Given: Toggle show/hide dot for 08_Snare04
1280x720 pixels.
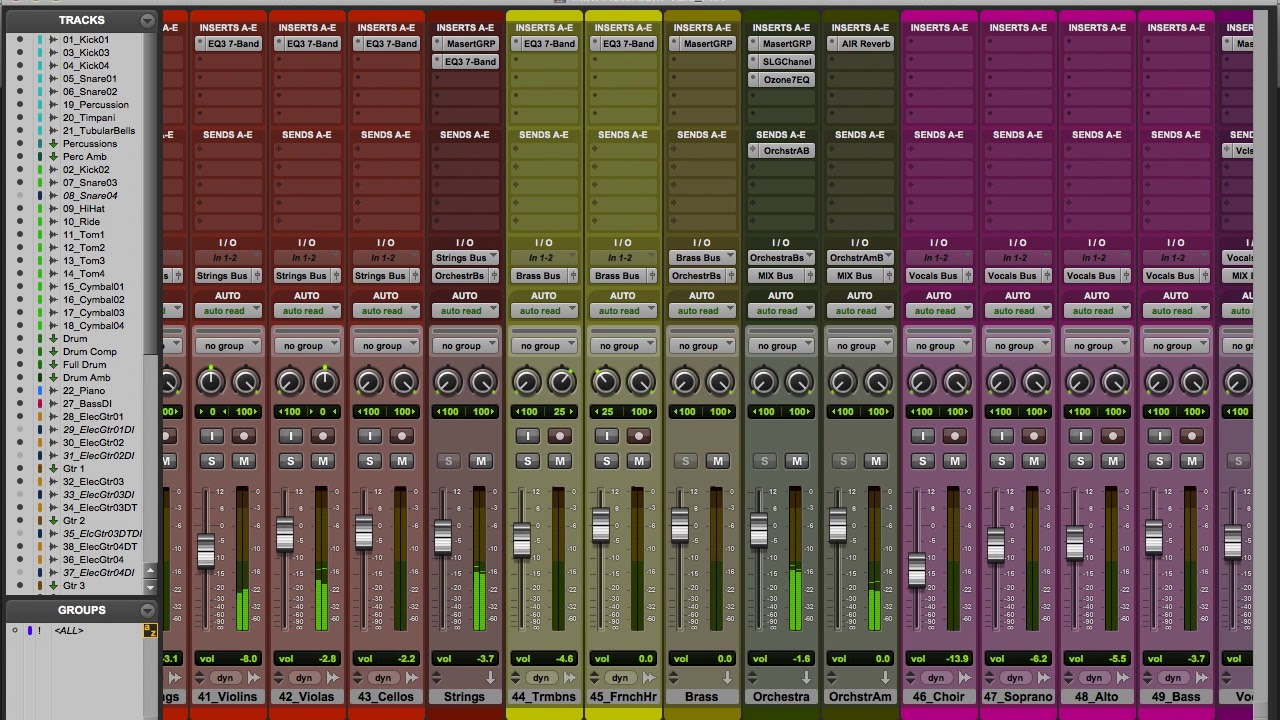Looking at the screenshot, I should 19,196.
